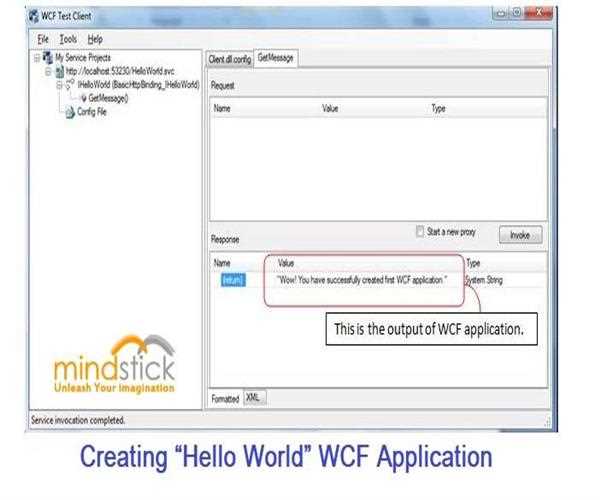
Task: Minimize the WCF Test Client window
Action: tap(501, 13)
